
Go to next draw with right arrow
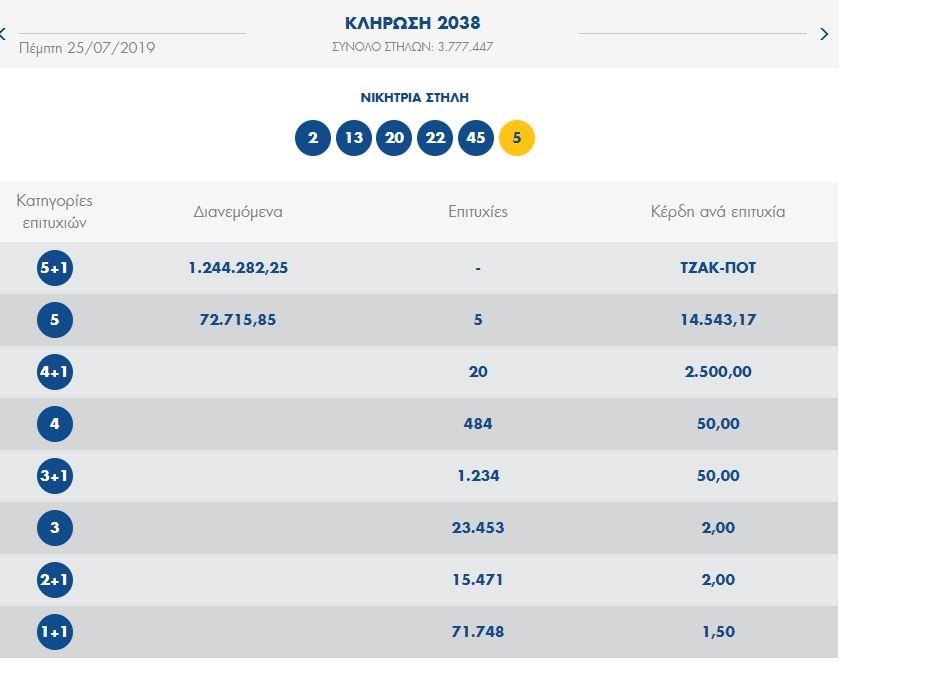pyautogui.click(x=824, y=34)
